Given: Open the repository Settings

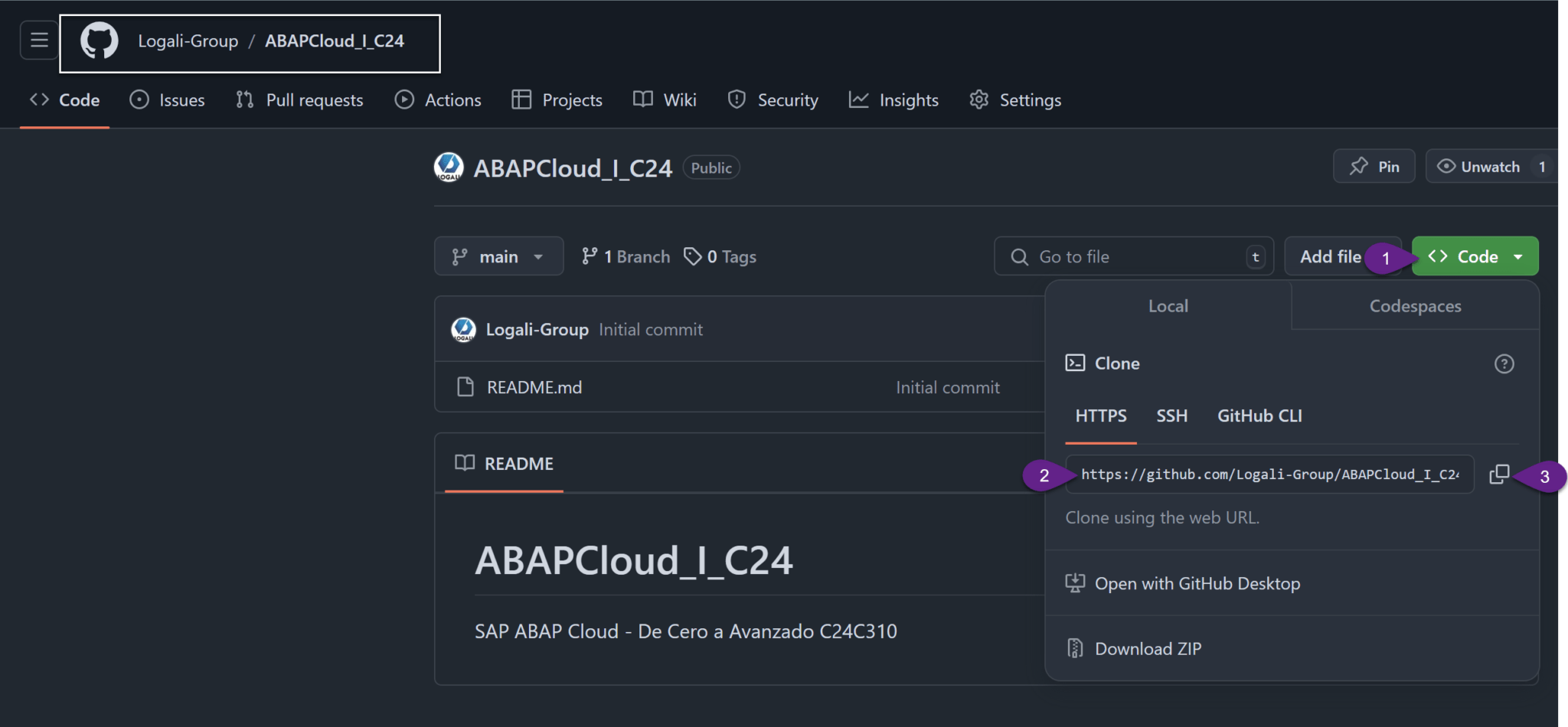Looking at the screenshot, I should [1029, 99].
